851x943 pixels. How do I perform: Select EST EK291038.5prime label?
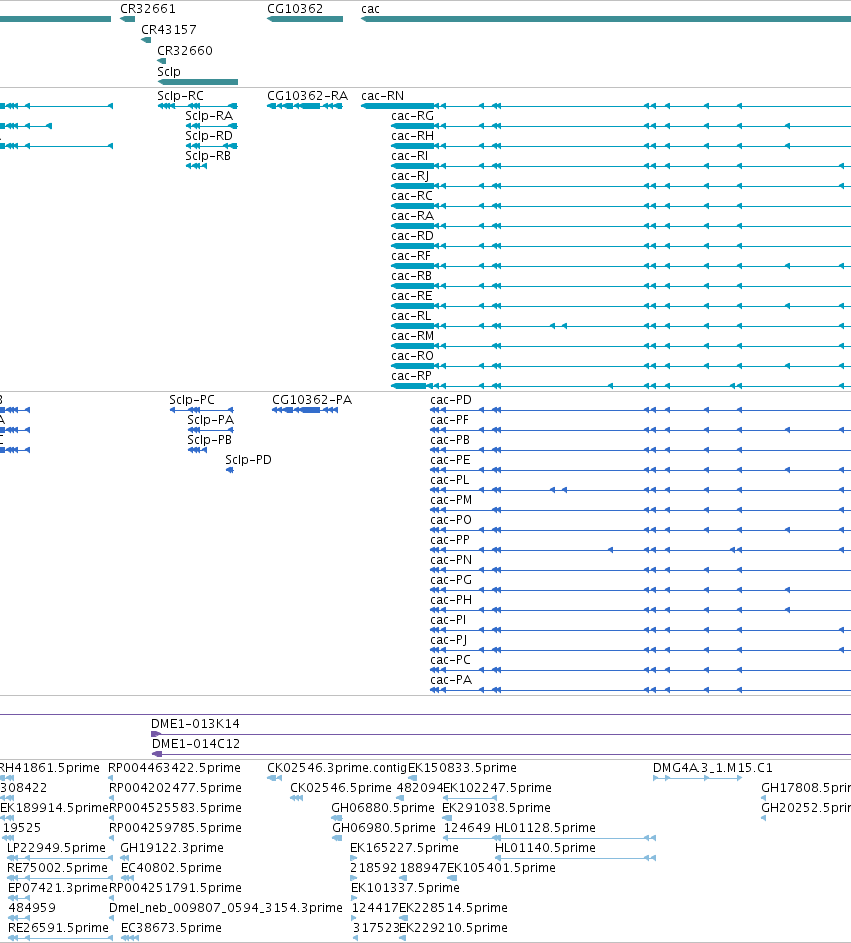pos(497,808)
